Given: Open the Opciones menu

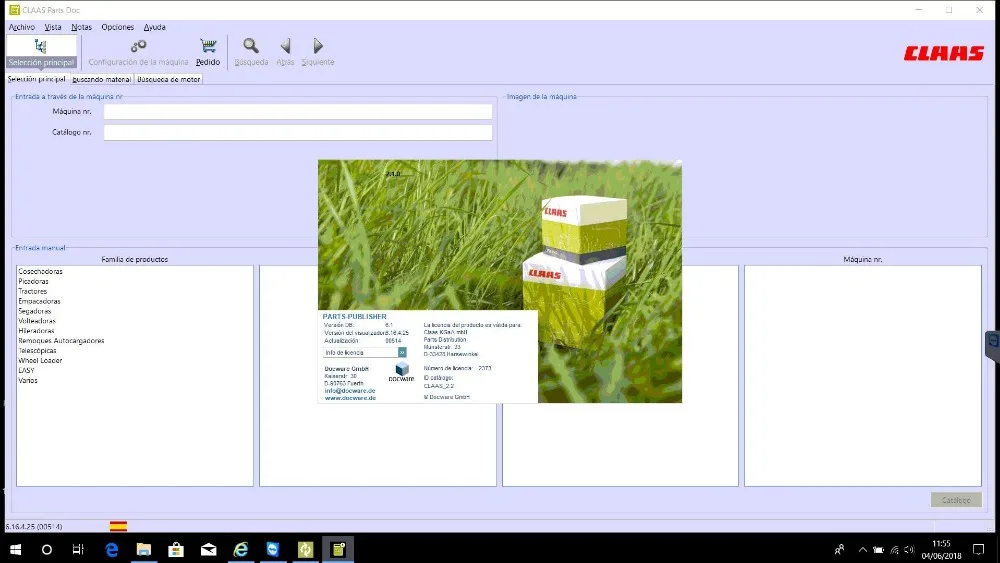Looking at the screenshot, I should [117, 27].
